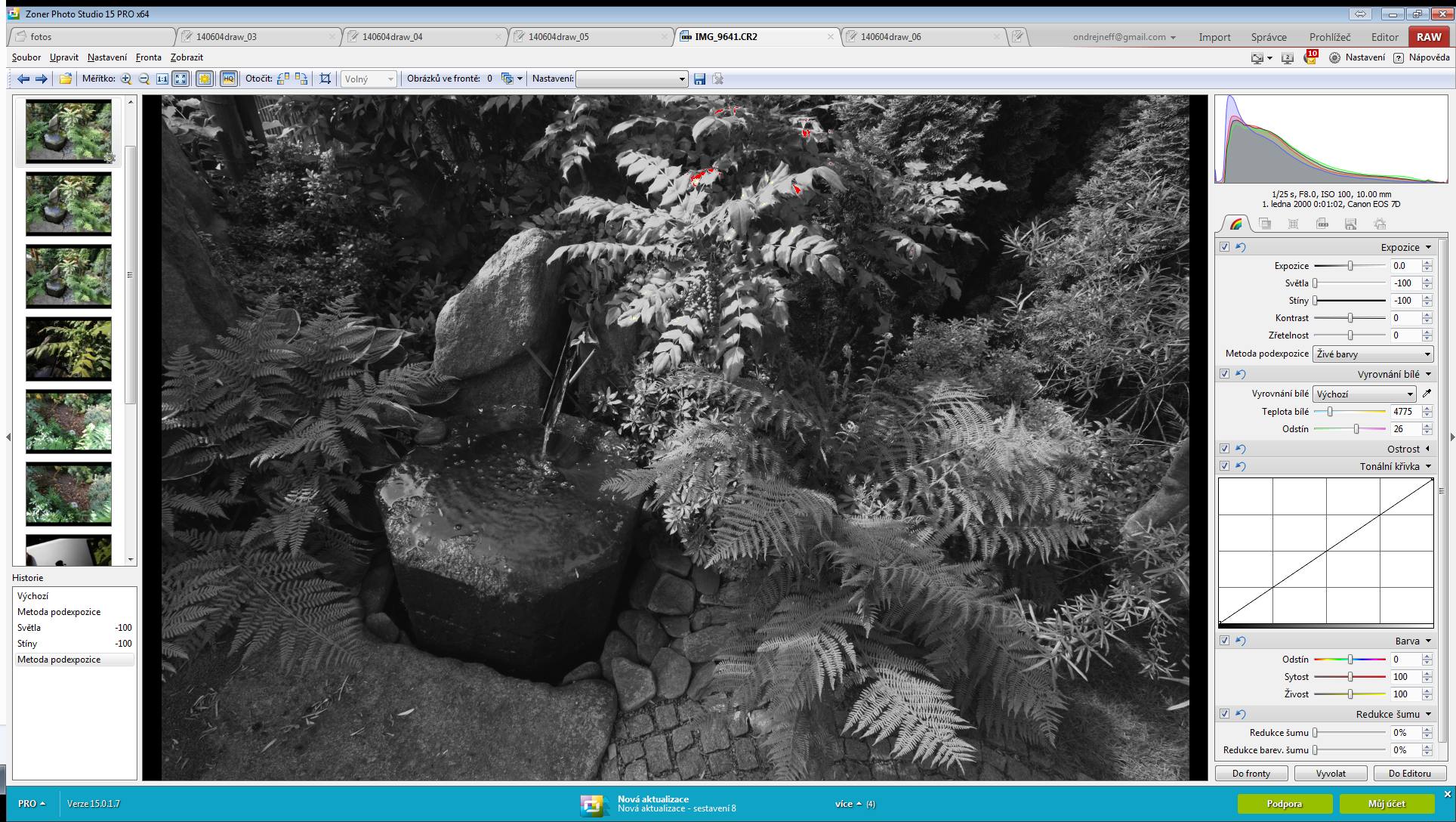Switch to the 140604draw_05 tab

click(559, 36)
